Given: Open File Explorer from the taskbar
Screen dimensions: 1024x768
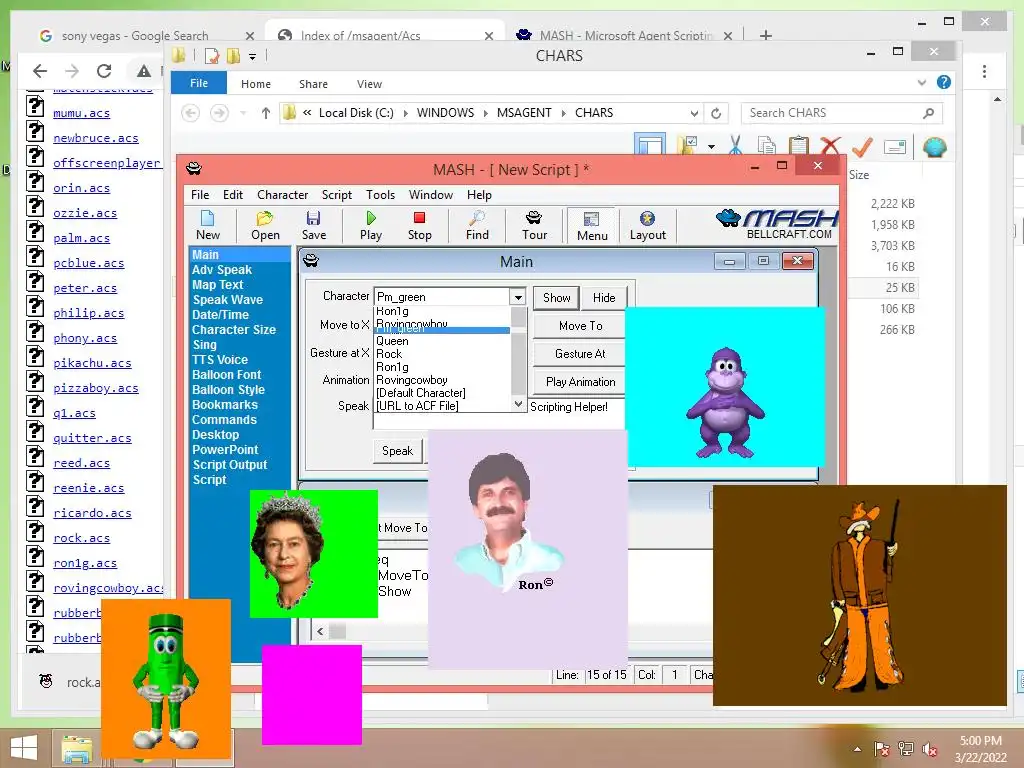Looking at the screenshot, I should tap(76, 748).
